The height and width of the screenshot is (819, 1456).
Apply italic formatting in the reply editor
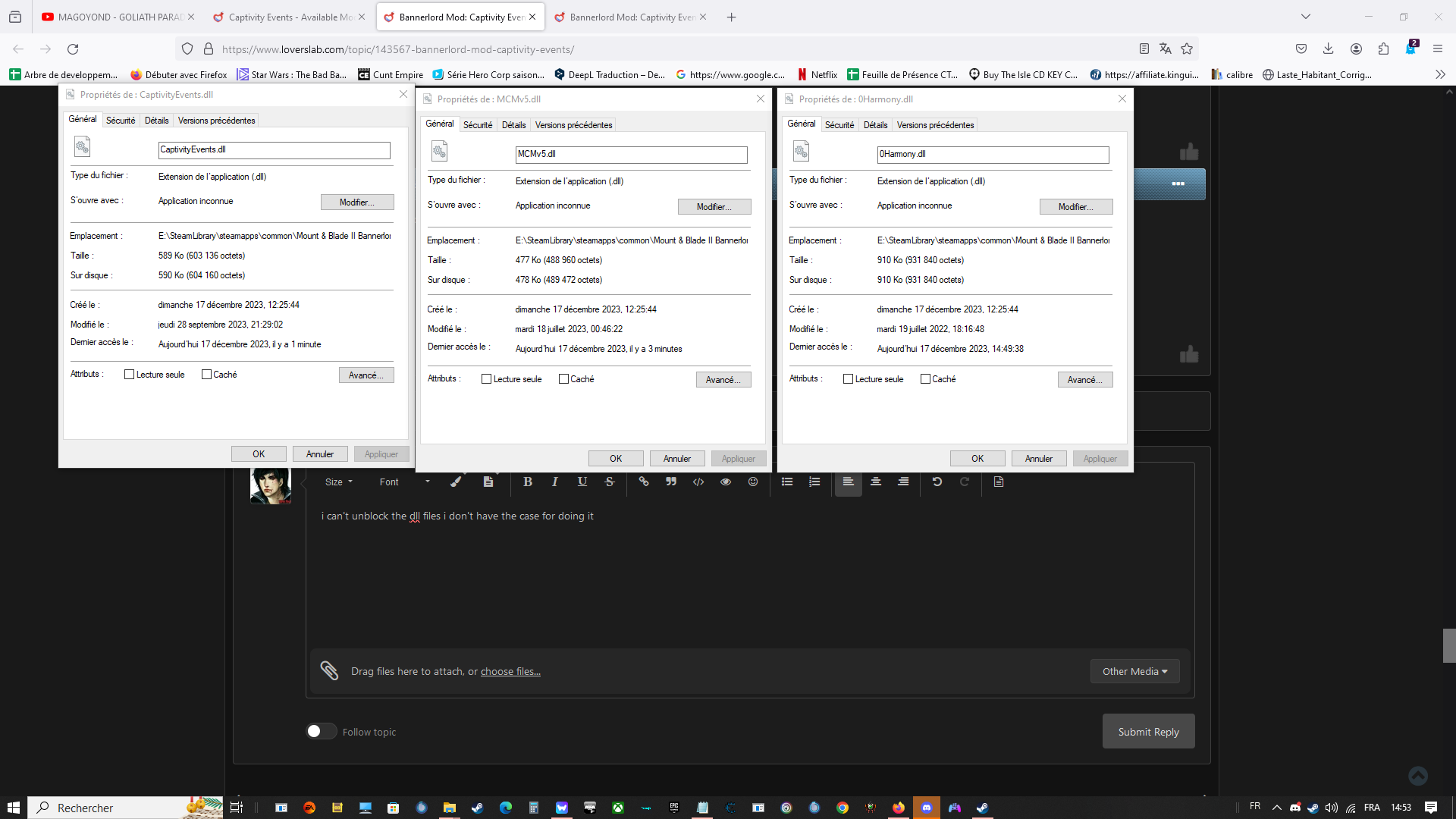pyautogui.click(x=555, y=482)
